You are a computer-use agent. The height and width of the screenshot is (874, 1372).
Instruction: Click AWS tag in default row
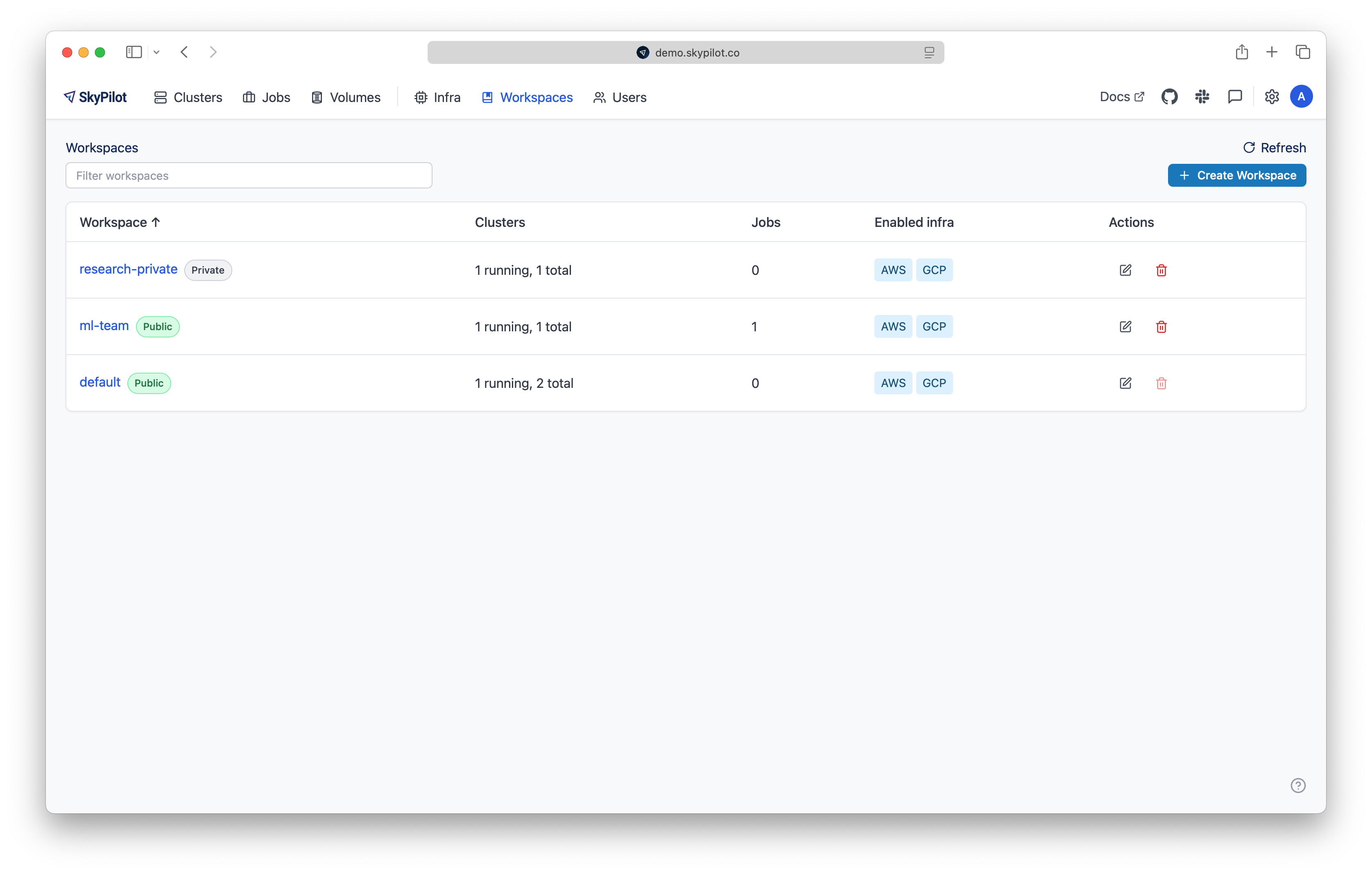tap(893, 383)
